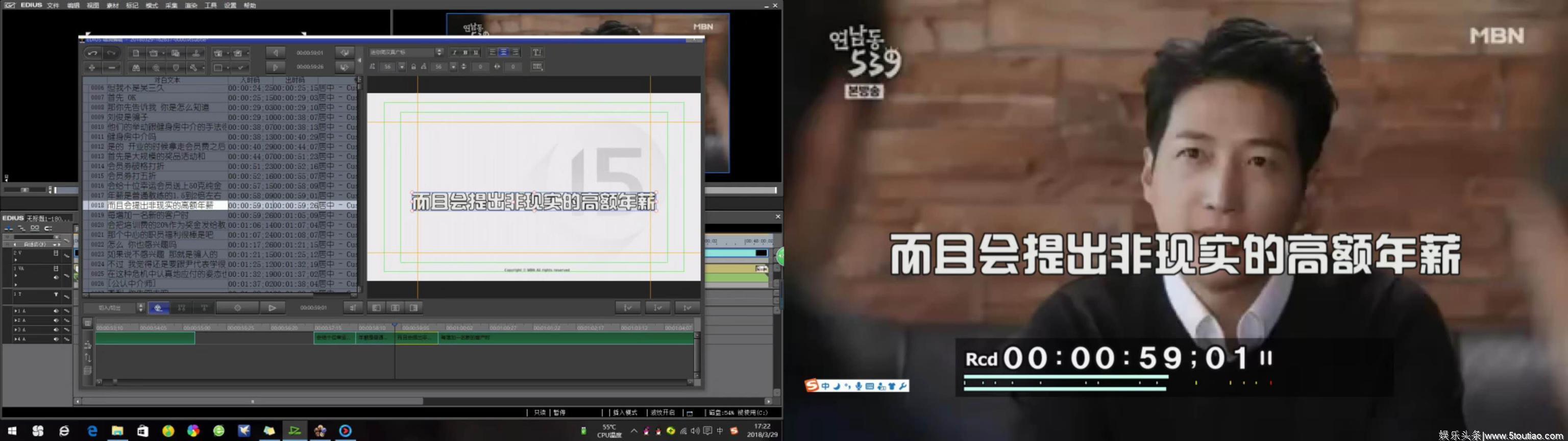Screen dimensions: 1568x441
Task: Open the rectangle frame dropdown arrow
Action: tap(228, 68)
